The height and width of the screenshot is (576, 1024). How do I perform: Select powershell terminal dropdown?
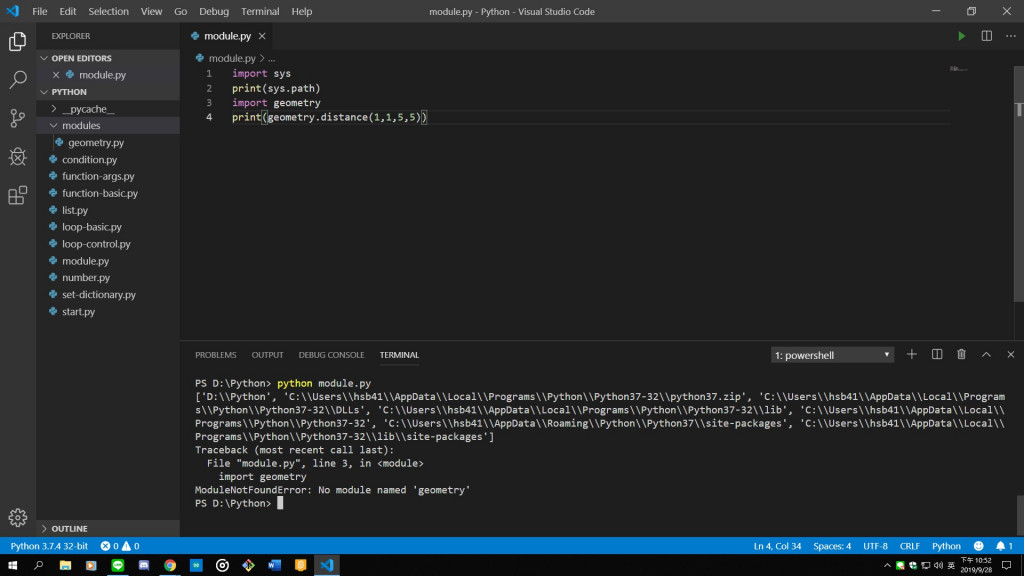832,355
